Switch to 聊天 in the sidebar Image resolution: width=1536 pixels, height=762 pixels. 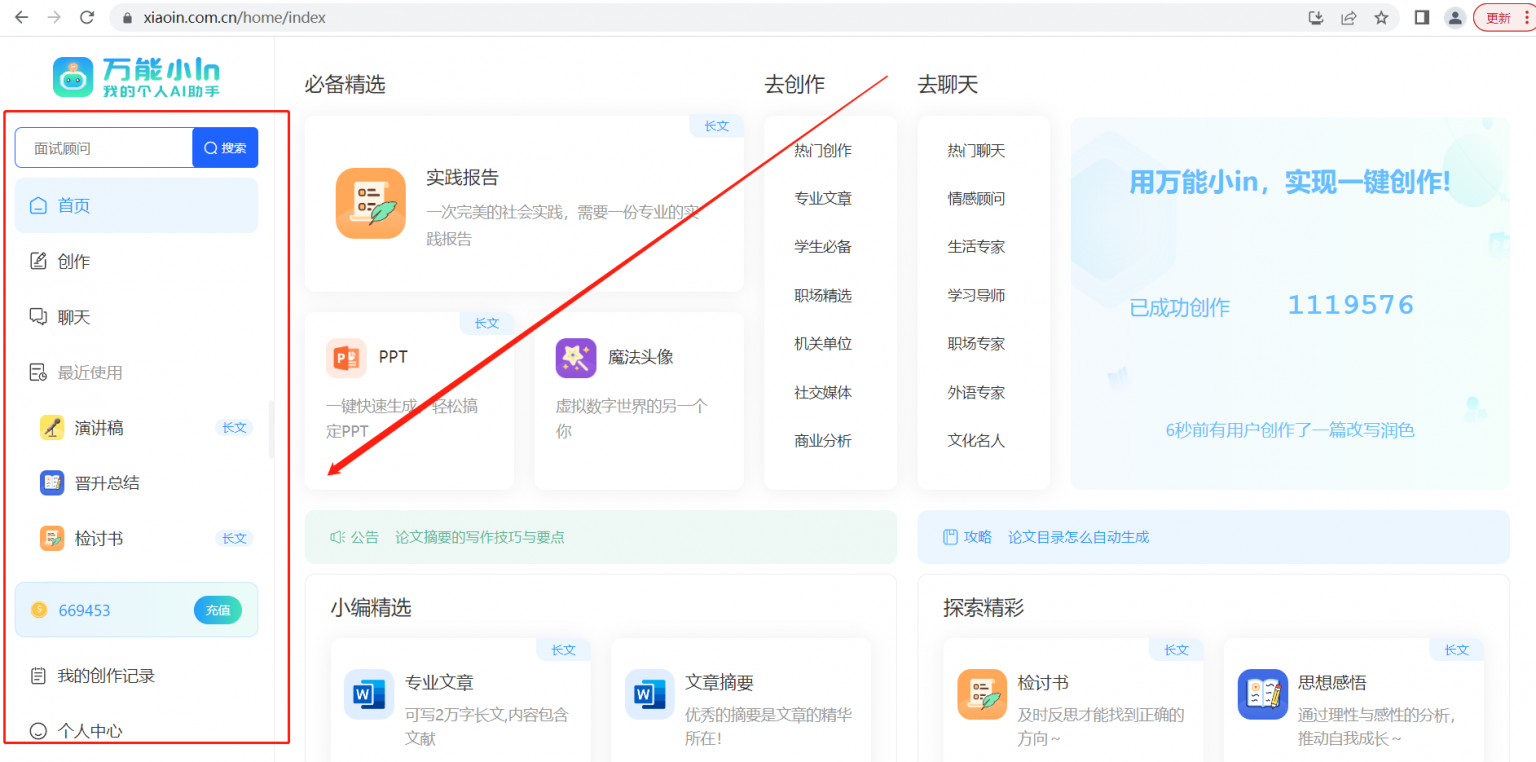click(74, 318)
